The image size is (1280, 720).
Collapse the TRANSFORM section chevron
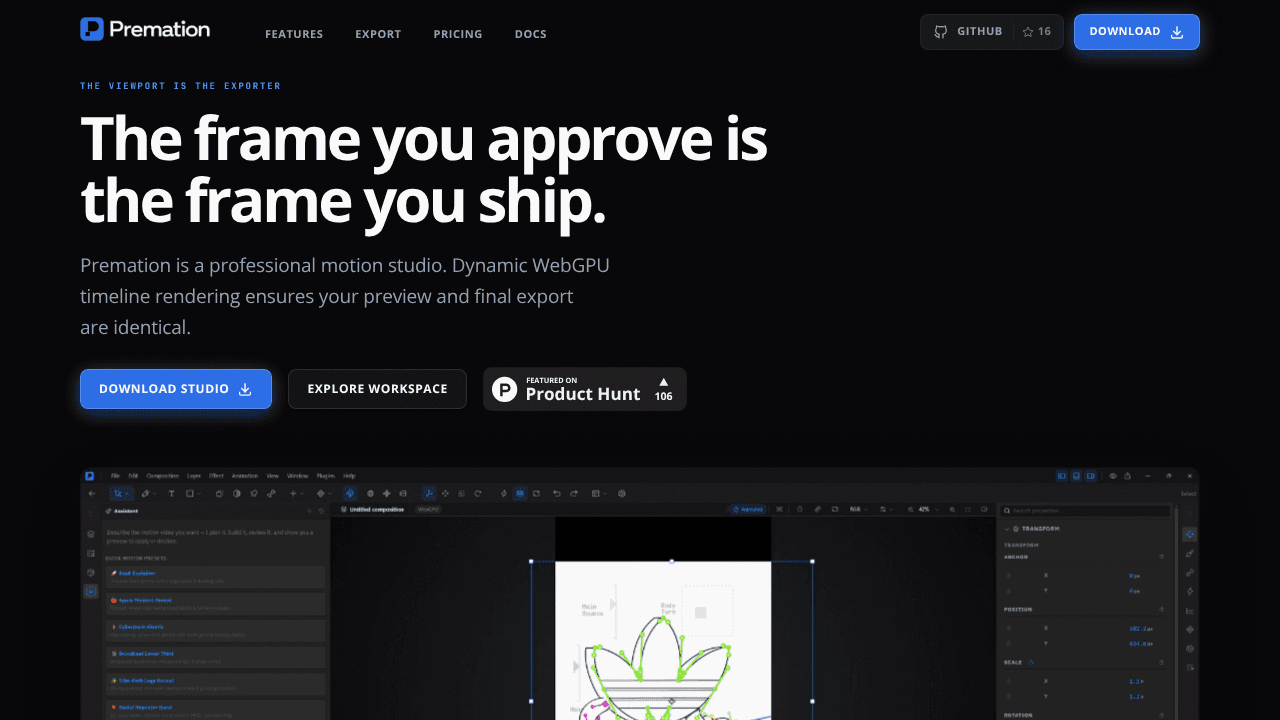coord(1007,528)
